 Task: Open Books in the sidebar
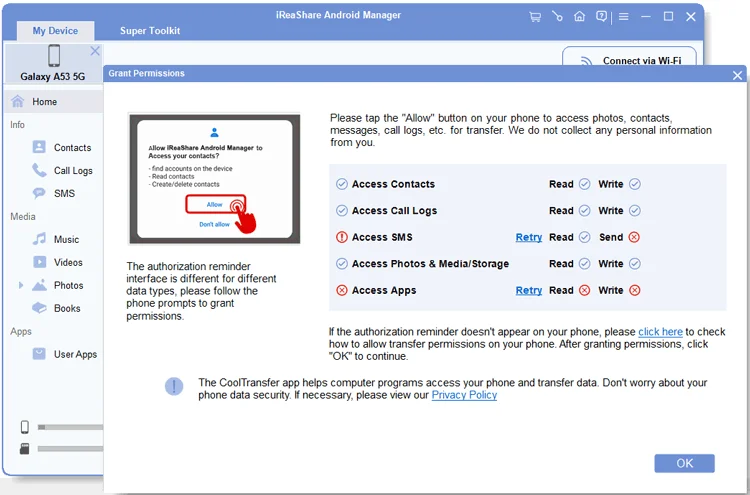coord(67,308)
